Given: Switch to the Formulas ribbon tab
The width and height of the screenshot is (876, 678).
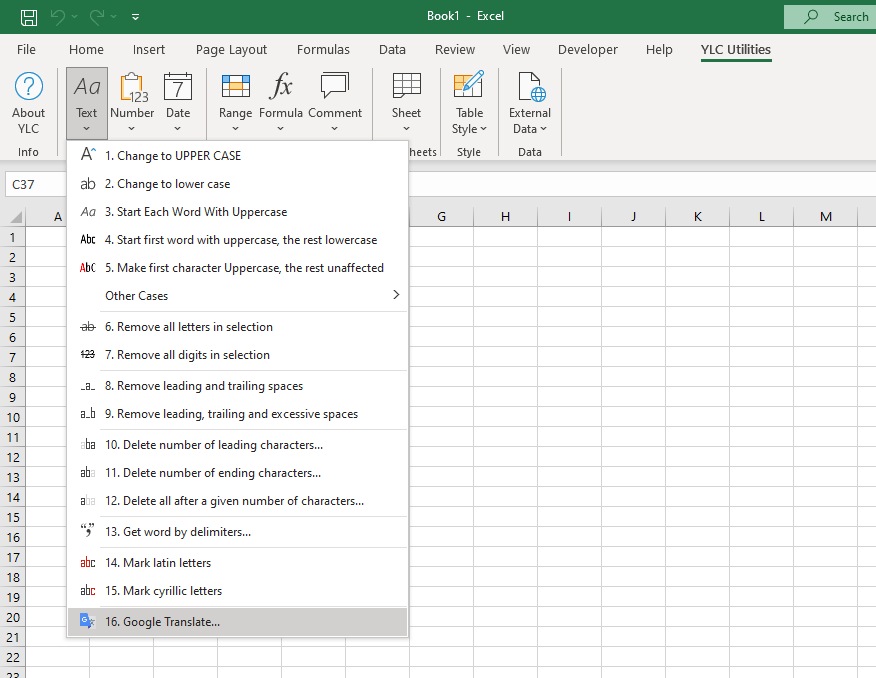Looking at the screenshot, I should click(323, 50).
